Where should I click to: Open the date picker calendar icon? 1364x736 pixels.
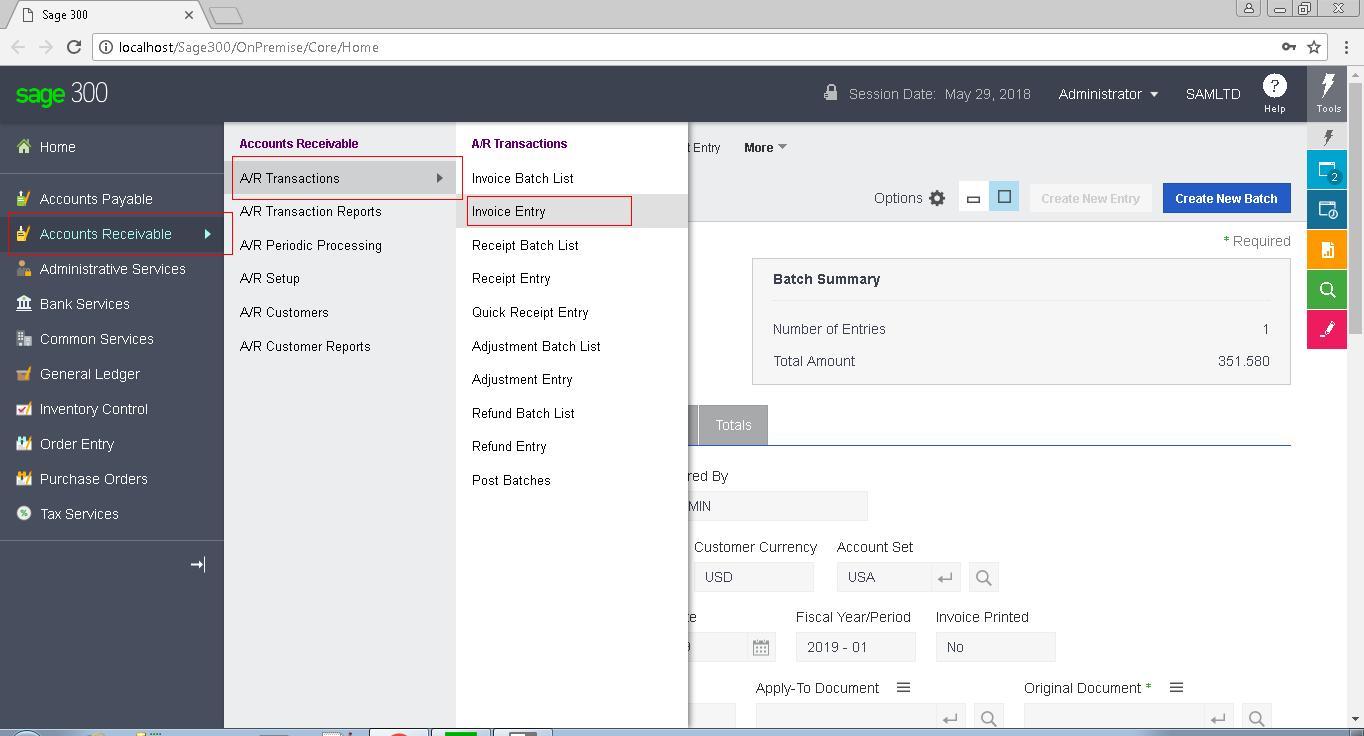760,647
